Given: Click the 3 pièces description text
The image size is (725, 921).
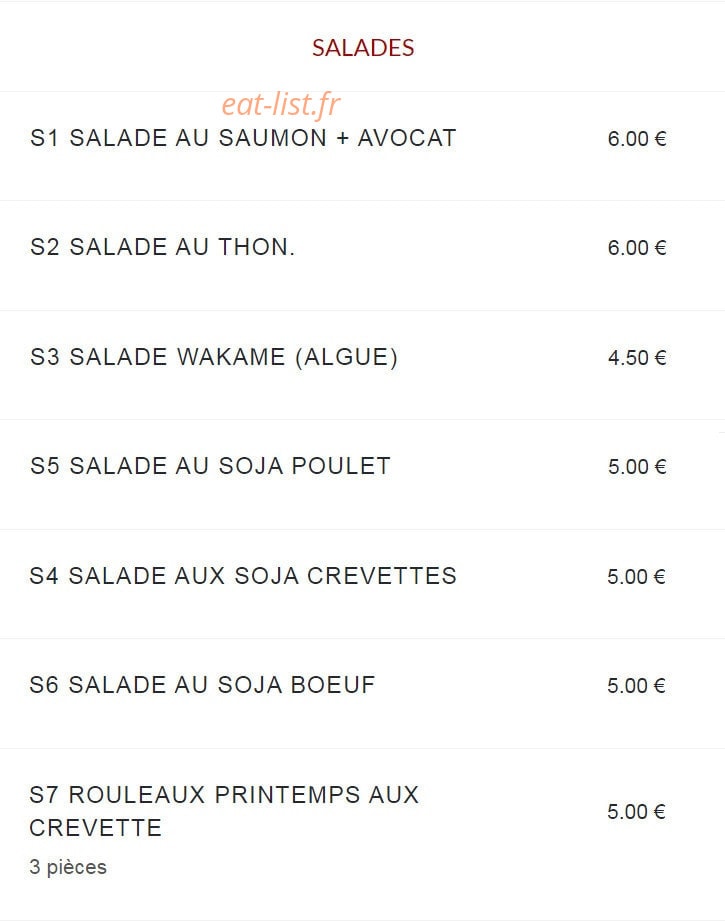Looking at the screenshot, I should pos(68,867).
